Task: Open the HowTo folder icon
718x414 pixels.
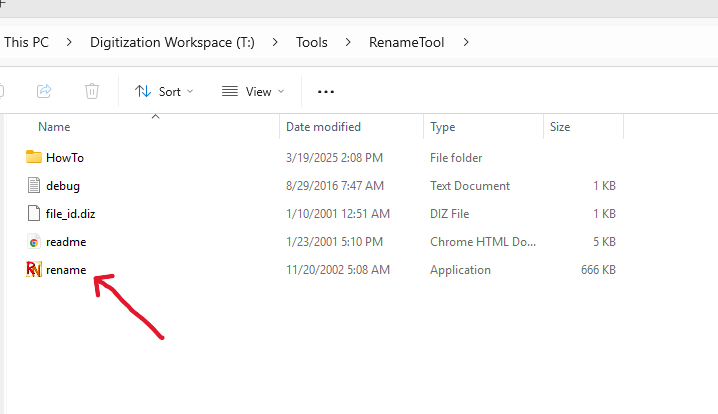Action: click(x=34, y=157)
